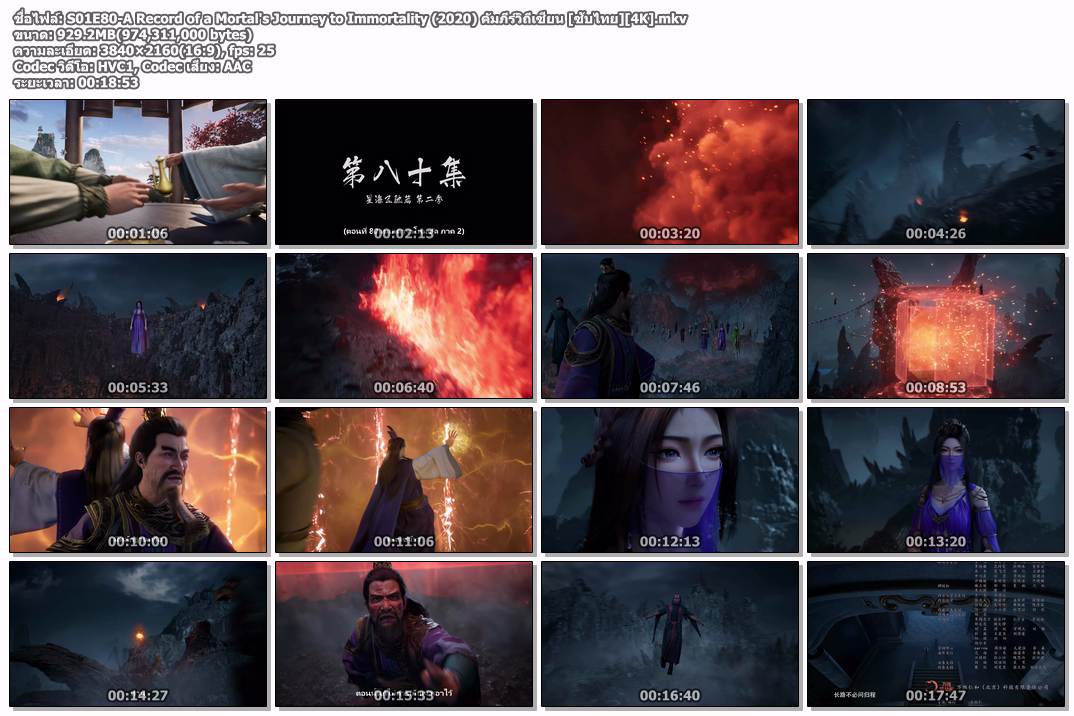Select the dark mountain thumbnail at 00:04:26

(x=936, y=172)
